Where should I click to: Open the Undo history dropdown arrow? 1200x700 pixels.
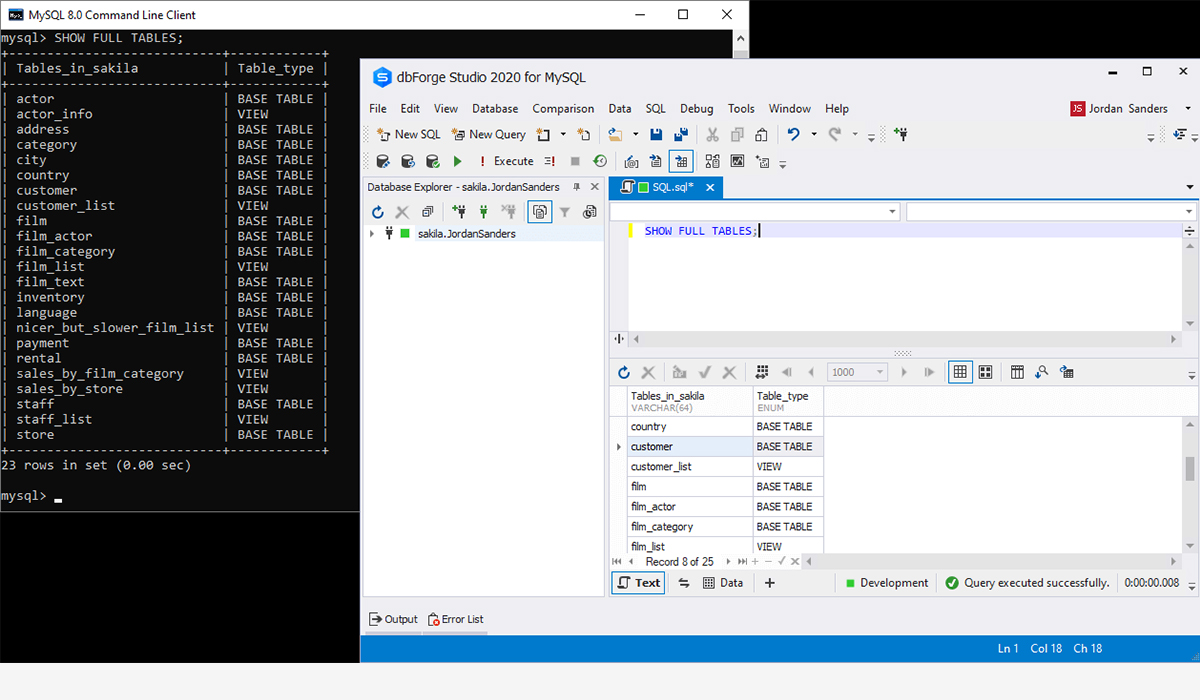pyautogui.click(x=814, y=134)
